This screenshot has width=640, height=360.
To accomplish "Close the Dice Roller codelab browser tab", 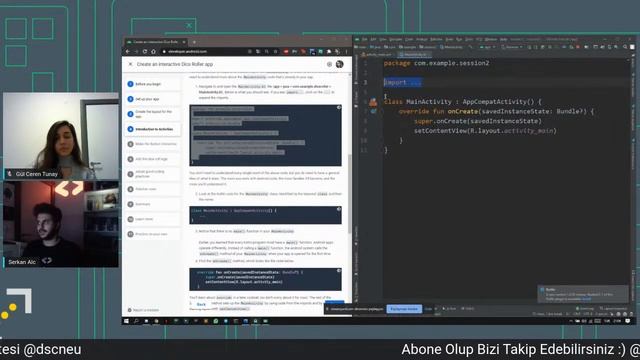I will click(x=184, y=42).
